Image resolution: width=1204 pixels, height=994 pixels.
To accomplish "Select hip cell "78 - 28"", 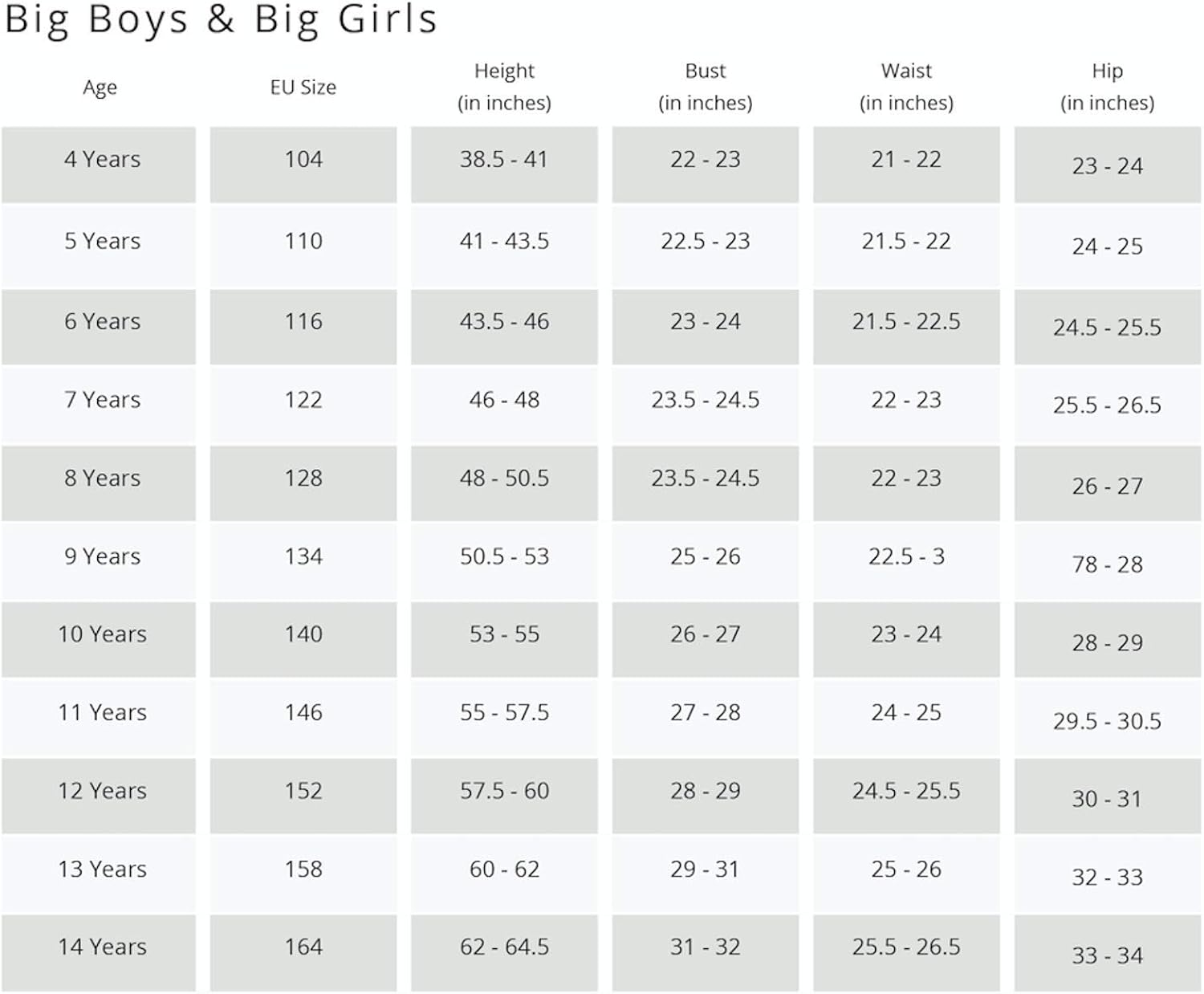I will tap(1107, 564).
